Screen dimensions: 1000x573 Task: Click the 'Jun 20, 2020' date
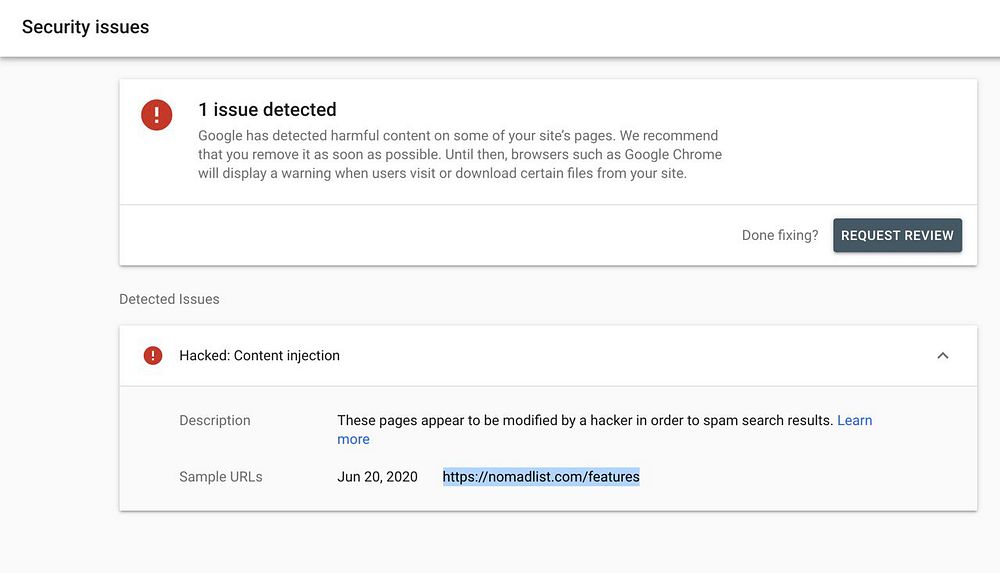pyautogui.click(x=376, y=477)
